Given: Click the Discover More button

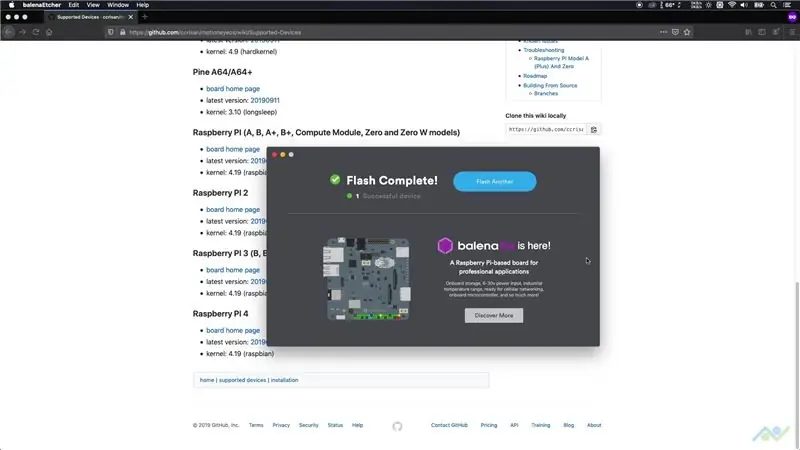Looking at the screenshot, I should (493, 315).
